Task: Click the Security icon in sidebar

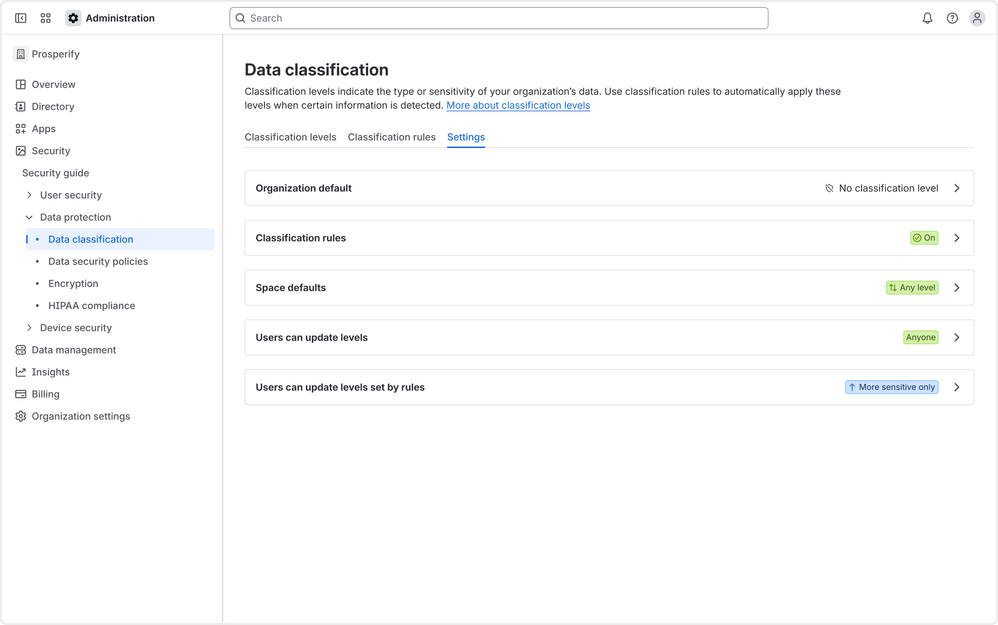Action: click(x=20, y=151)
